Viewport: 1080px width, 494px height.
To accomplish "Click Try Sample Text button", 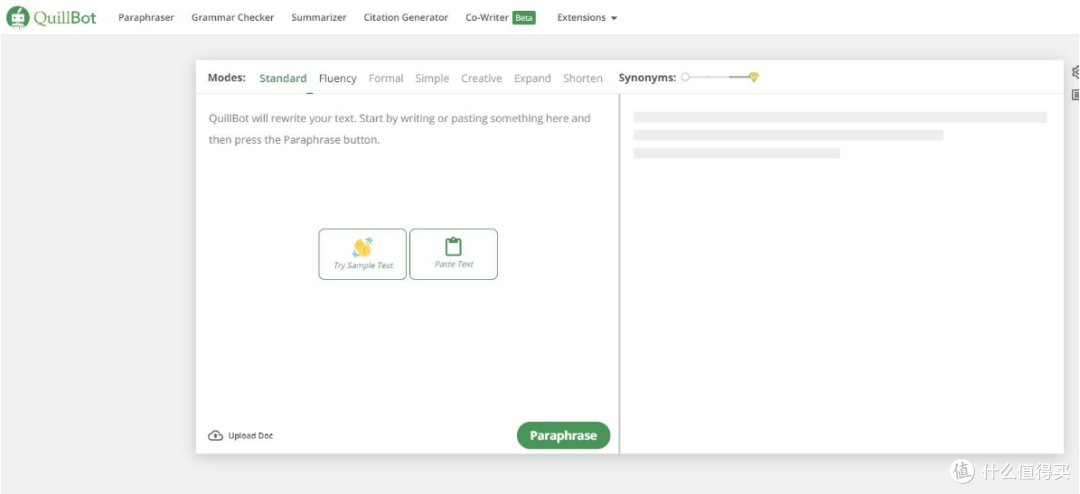I will tap(362, 254).
